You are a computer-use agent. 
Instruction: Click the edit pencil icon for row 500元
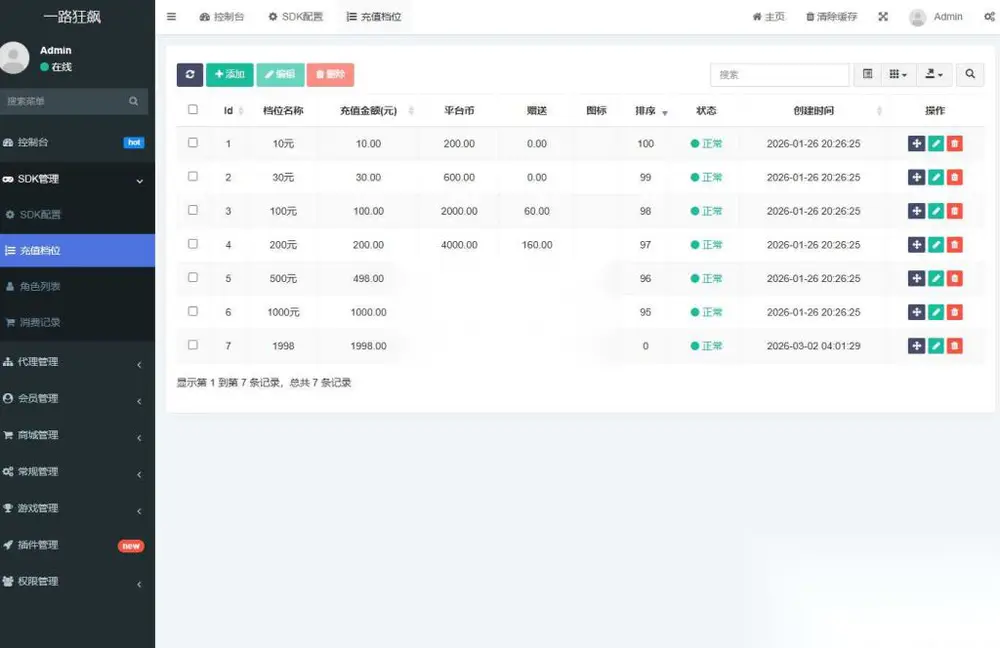pos(936,279)
